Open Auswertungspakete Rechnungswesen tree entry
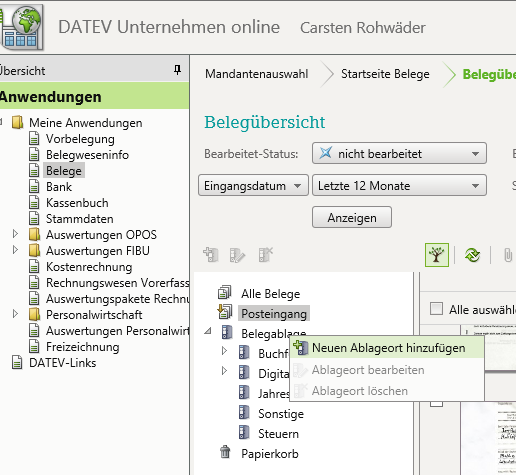 pos(118,299)
